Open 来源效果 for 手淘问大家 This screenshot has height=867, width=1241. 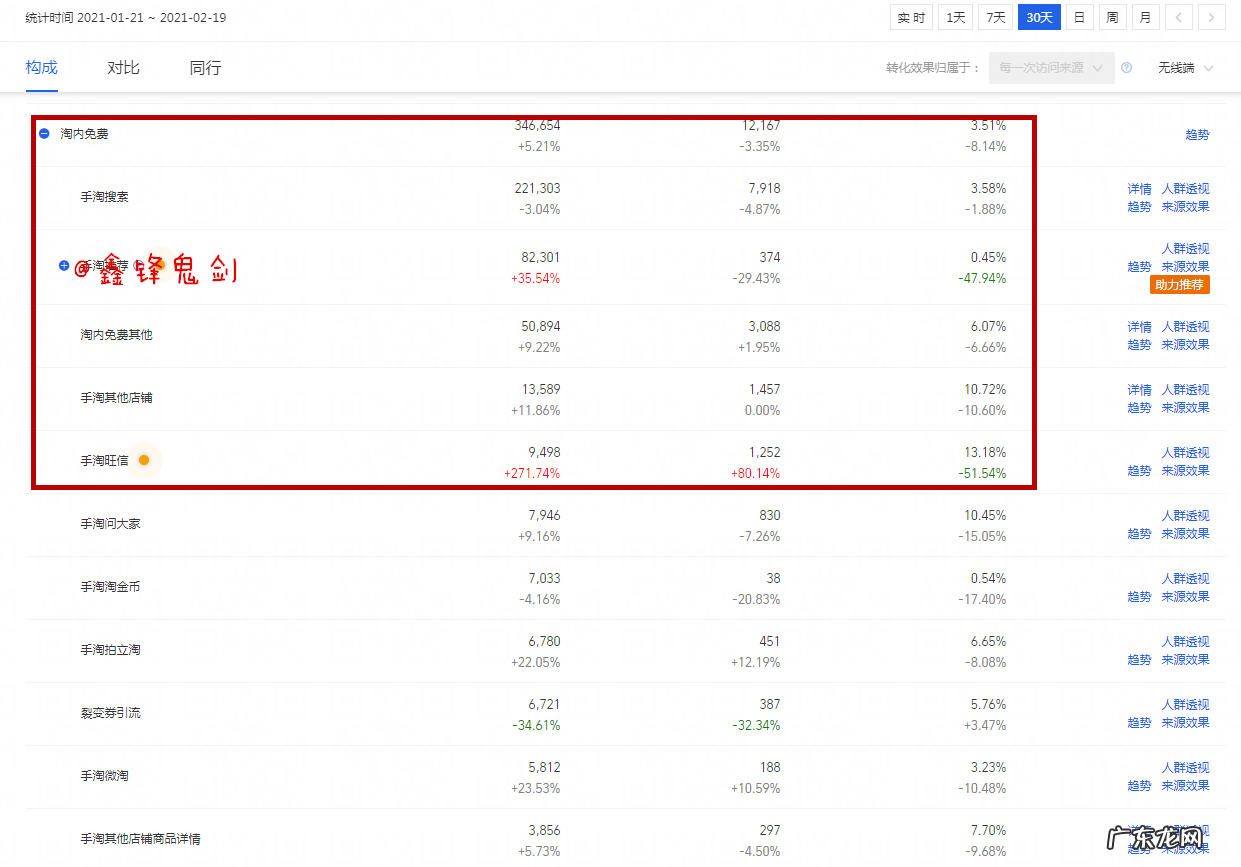click(x=1185, y=534)
